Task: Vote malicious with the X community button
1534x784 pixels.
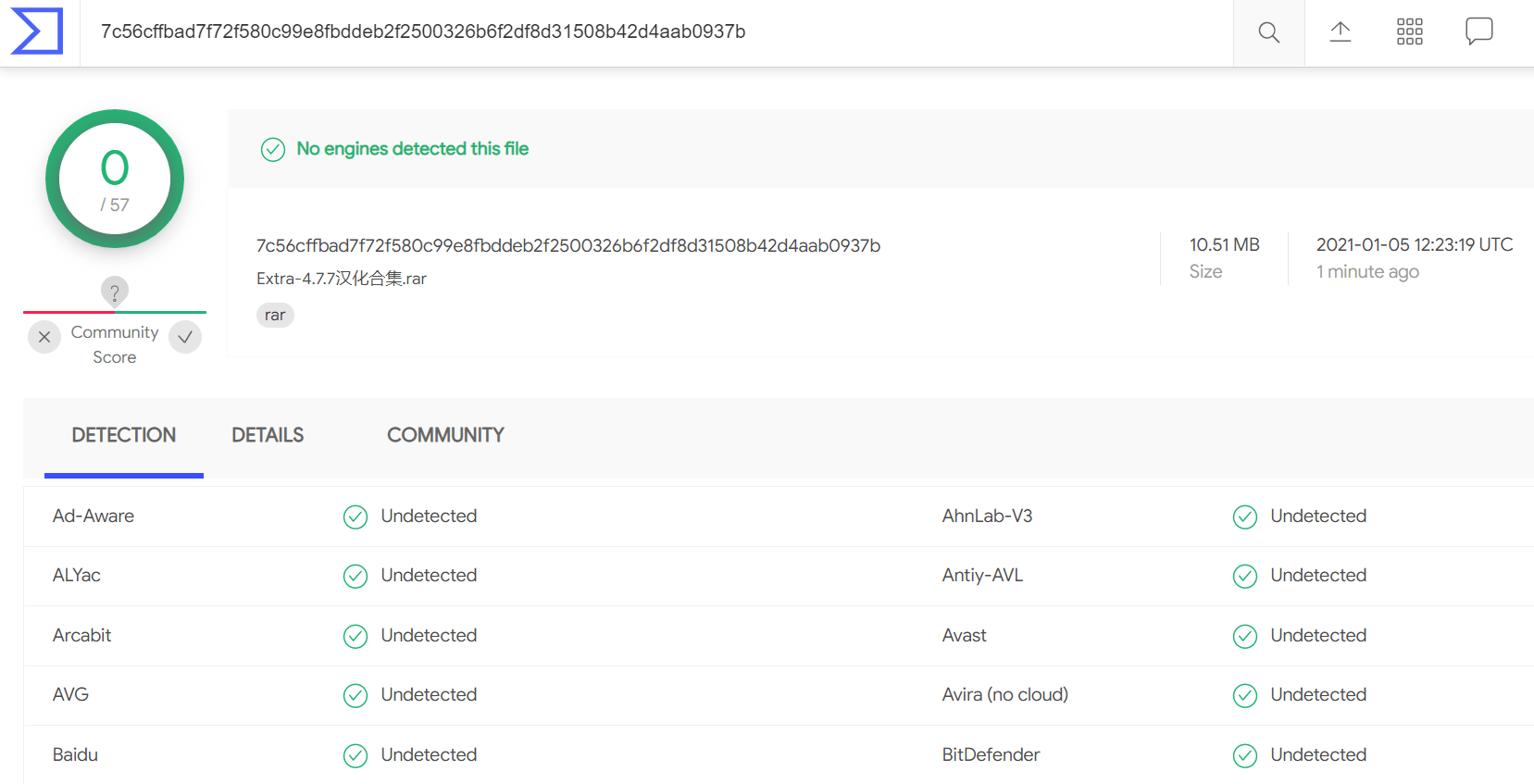Action: point(44,337)
